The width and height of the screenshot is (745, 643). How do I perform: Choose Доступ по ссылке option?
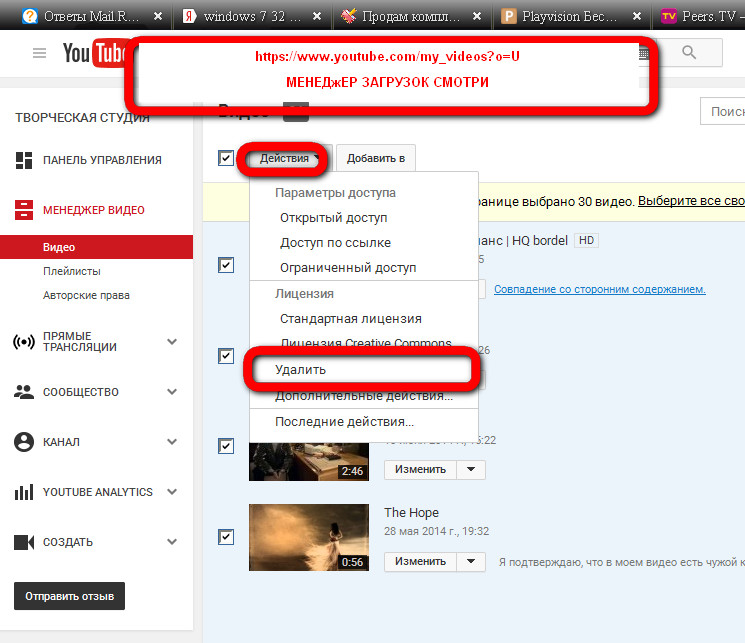point(364,243)
